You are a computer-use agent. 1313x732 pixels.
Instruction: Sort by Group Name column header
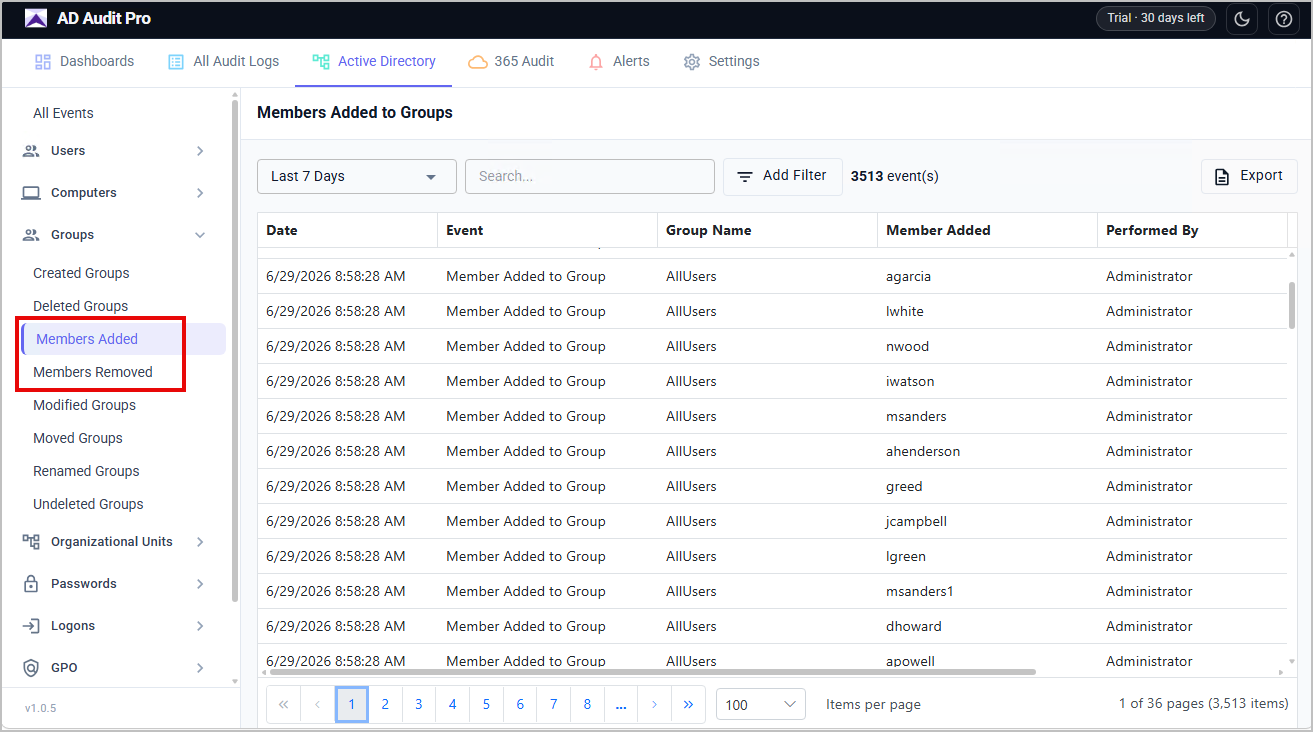[767, 230]
